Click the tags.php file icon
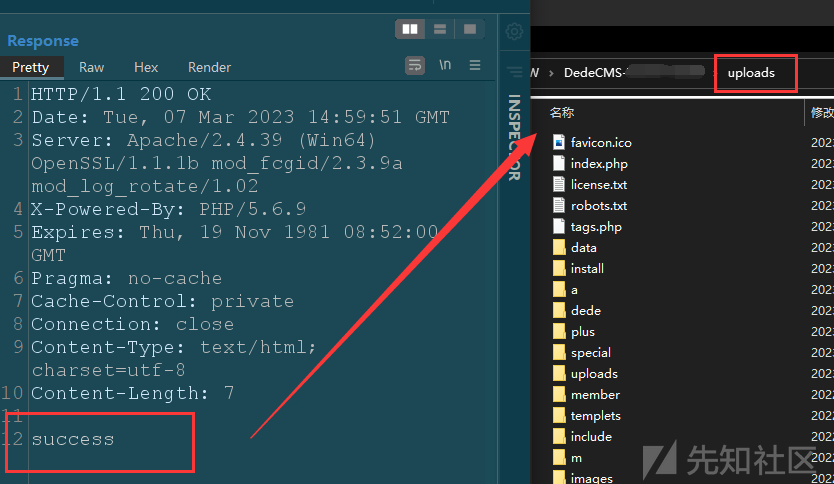The width and height of the screenshot is (834, 484). (x=558, y=227)
